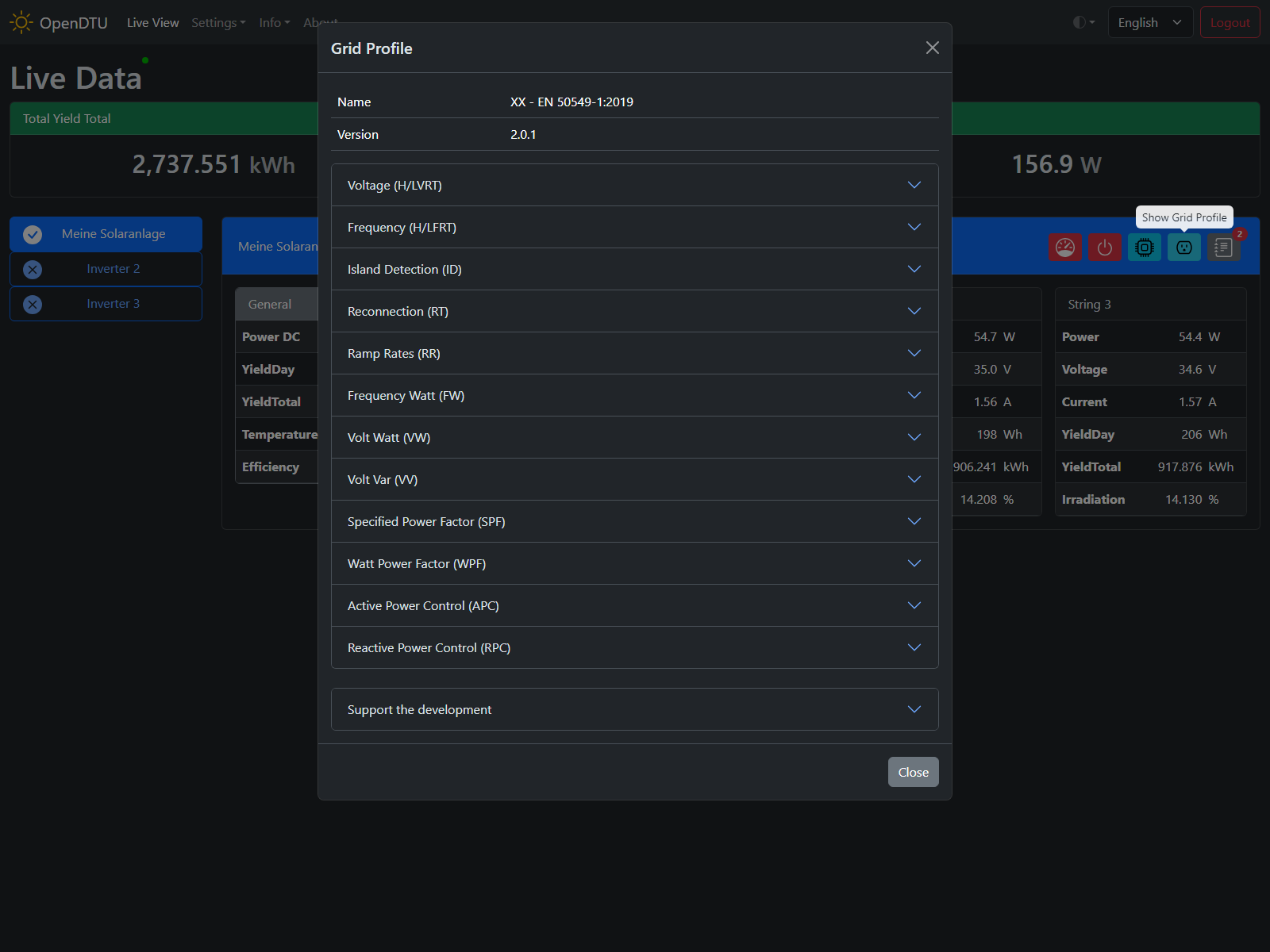Open the event log journal icon
The width and height of the screenshot is (1270, 952).
tap(1223, 248)
